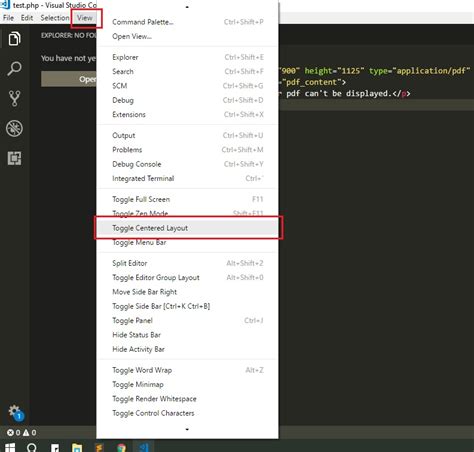Select the SCM menu entry
The height and width of the screenshot is (452, 474).
pos(187,86)
